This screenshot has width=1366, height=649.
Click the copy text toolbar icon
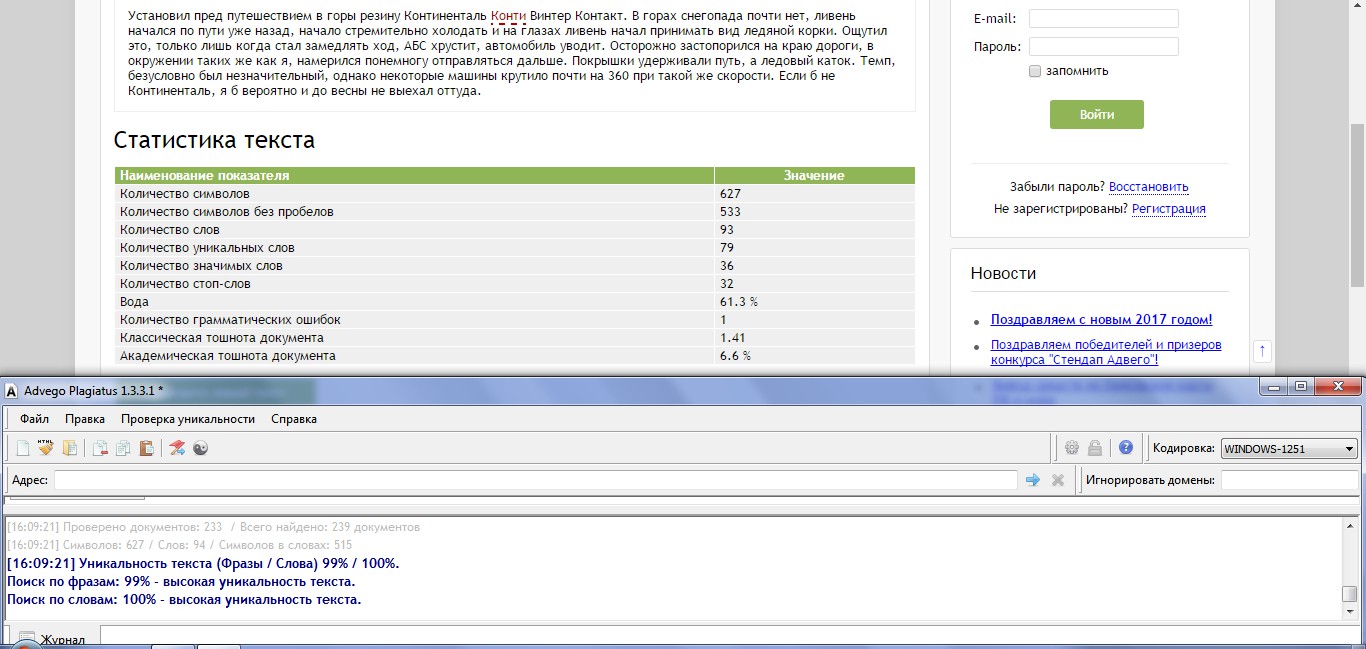pos(123,448)
